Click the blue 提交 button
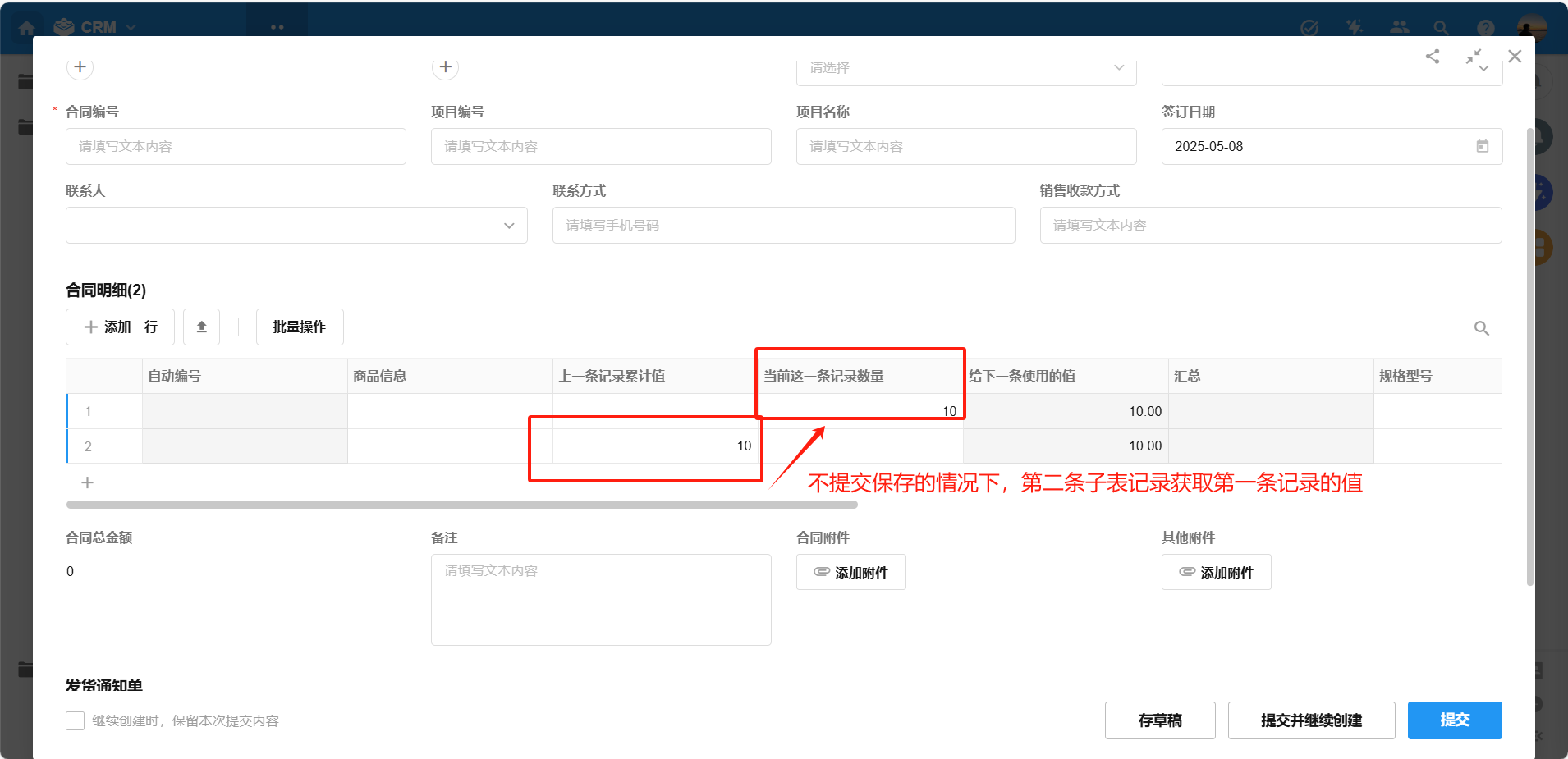The width and height of the screenshot is (1568, 759). click(1455, 720)
